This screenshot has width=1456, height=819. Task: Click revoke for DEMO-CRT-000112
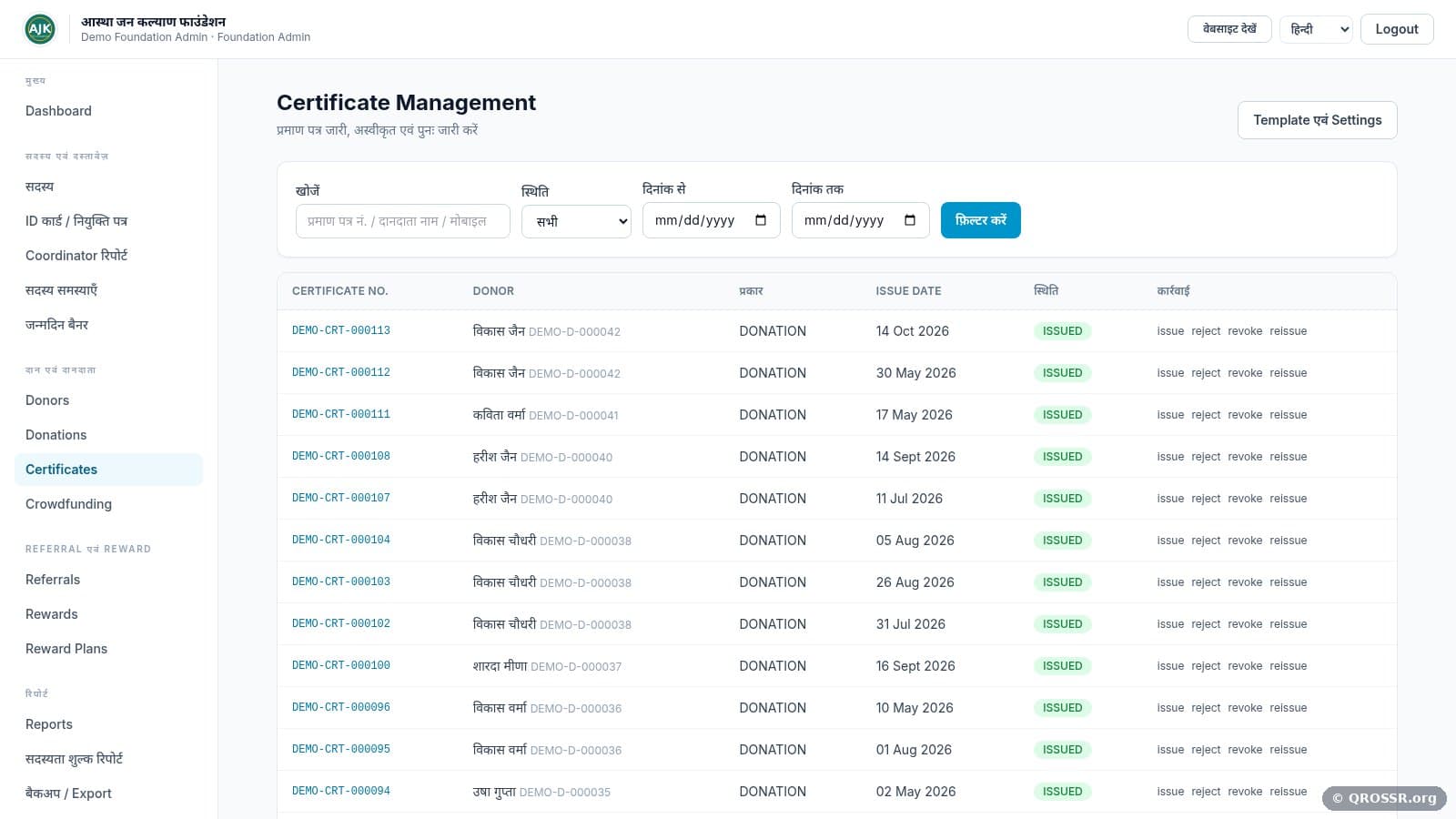point(1245,373)
